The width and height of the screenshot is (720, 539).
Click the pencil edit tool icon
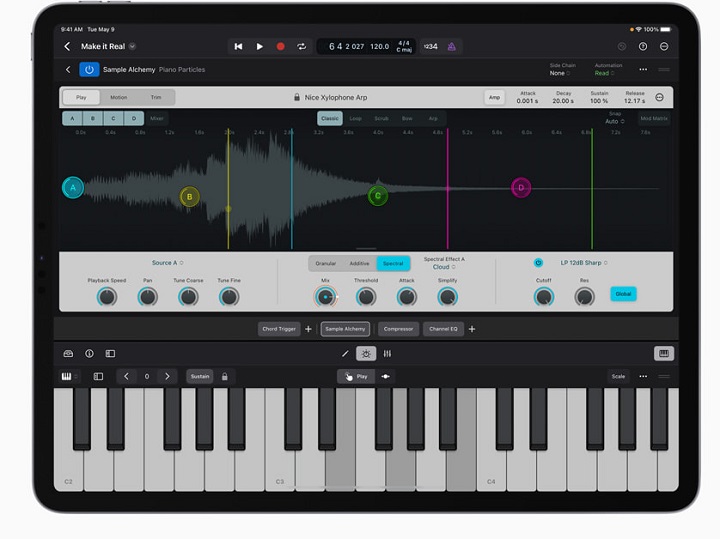pos(345,353)
